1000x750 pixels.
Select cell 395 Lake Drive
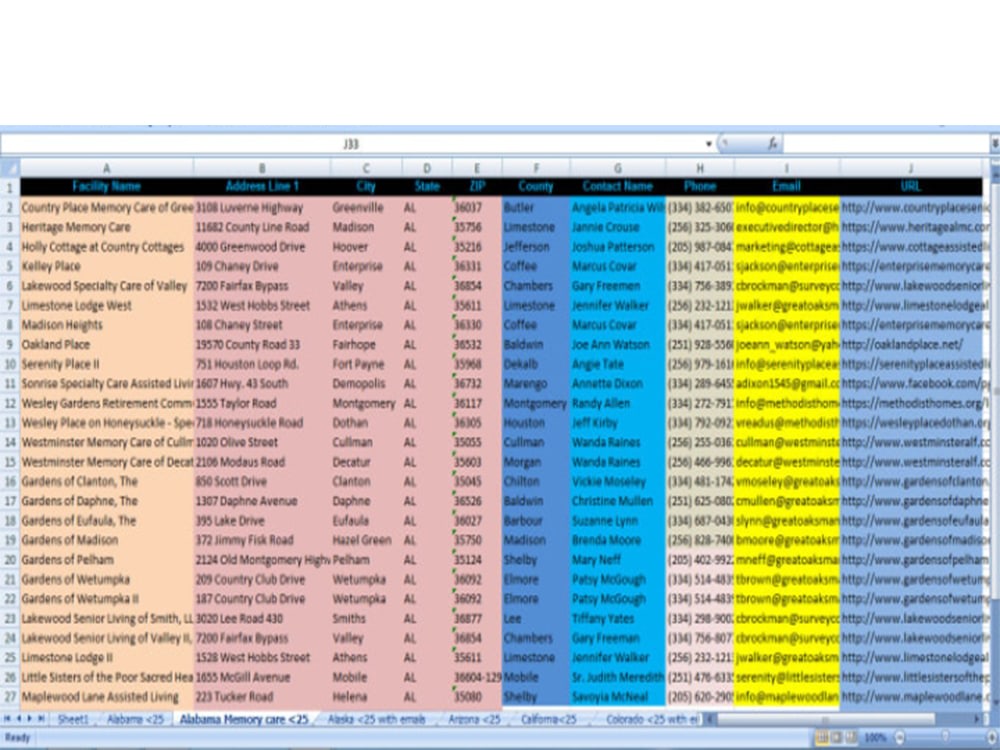coord(261,521)
